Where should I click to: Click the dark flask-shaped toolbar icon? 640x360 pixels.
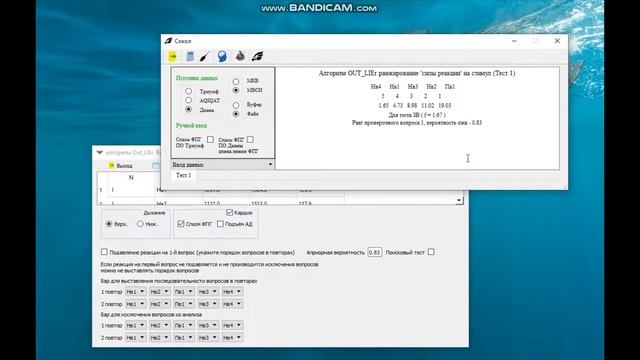coord(240,56)
